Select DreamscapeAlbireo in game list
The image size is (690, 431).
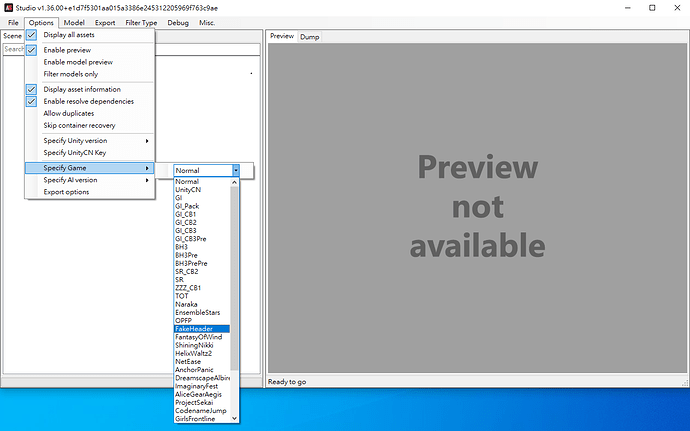coord(202,378)
